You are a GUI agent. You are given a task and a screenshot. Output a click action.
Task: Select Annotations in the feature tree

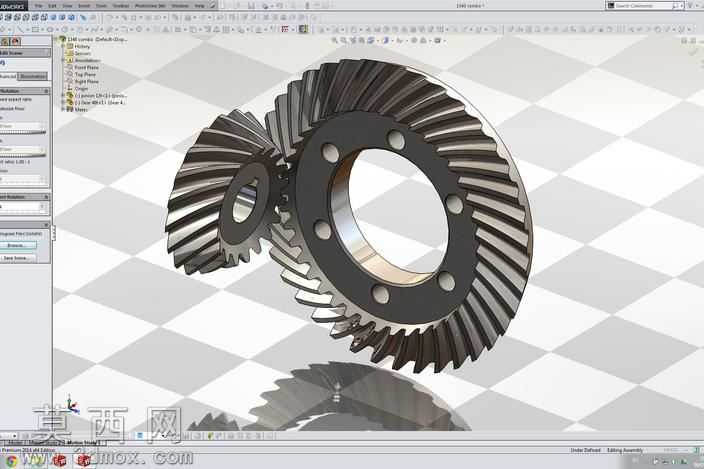click(88, 60)
